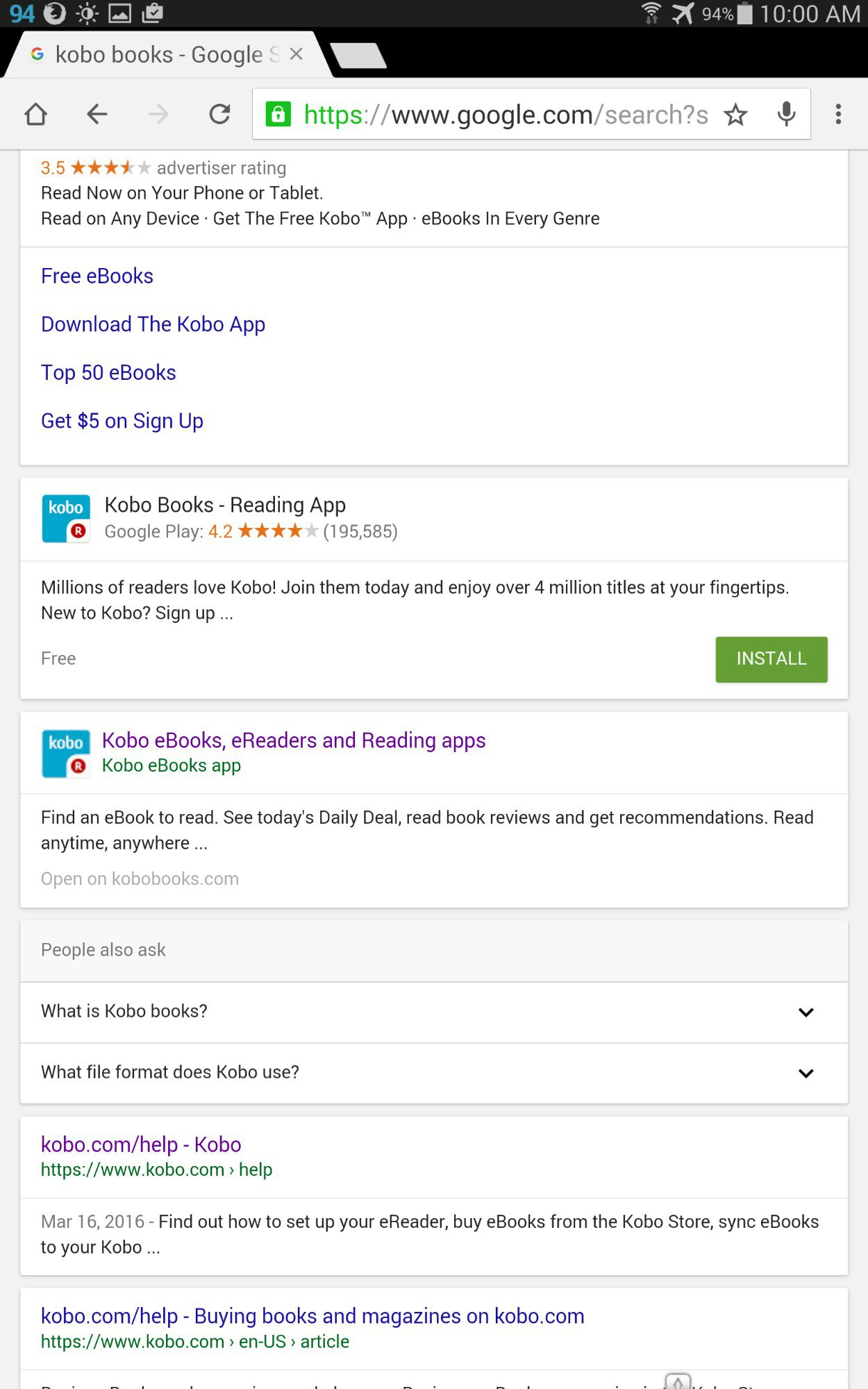Tap Kobo eBooks app result icon

(66, 754)
